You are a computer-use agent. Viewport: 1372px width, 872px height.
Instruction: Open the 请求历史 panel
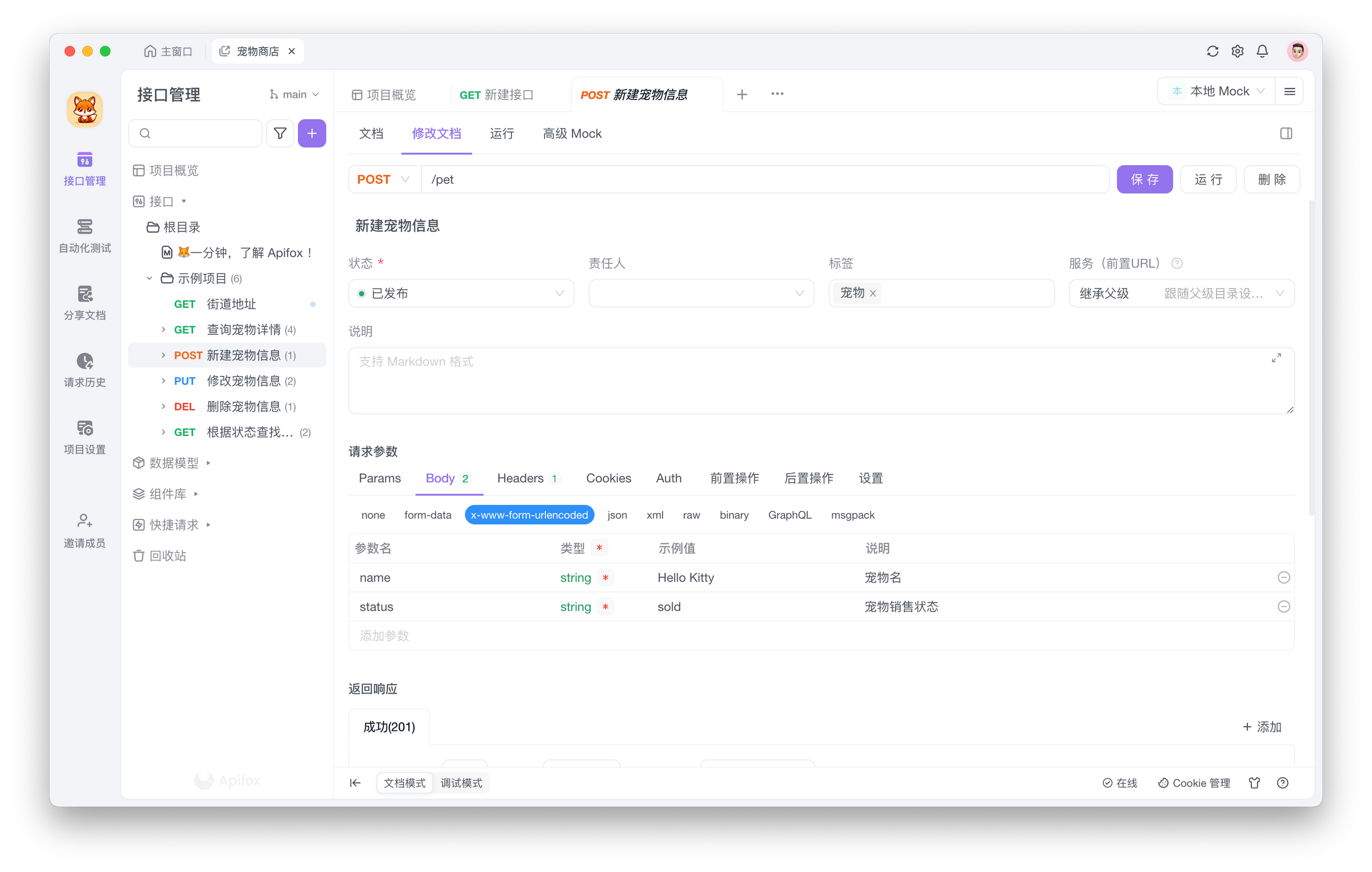(84, 370)
